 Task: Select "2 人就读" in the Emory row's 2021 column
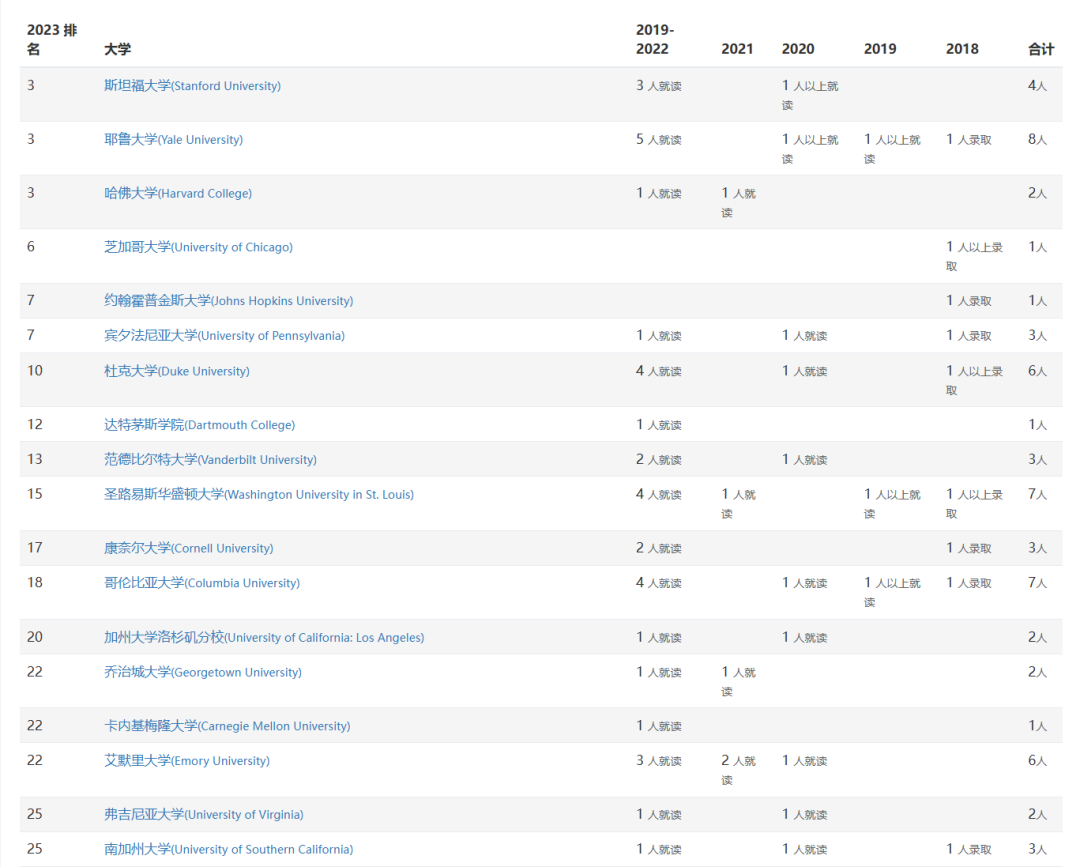click(738, 770)
